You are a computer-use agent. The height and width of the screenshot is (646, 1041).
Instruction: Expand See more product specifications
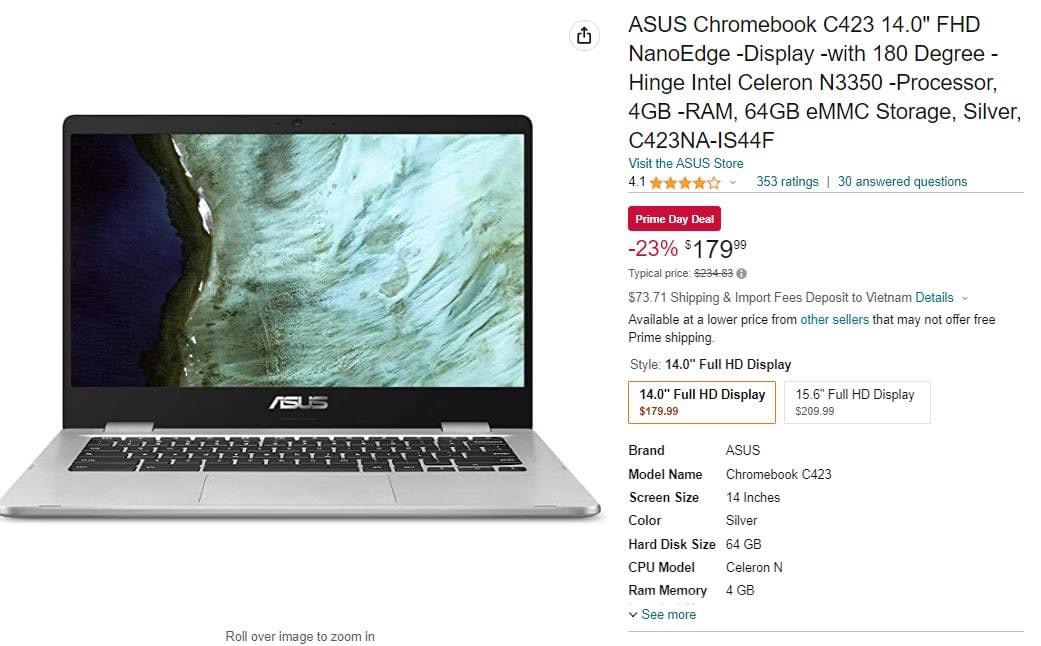[x=663, y=615]
